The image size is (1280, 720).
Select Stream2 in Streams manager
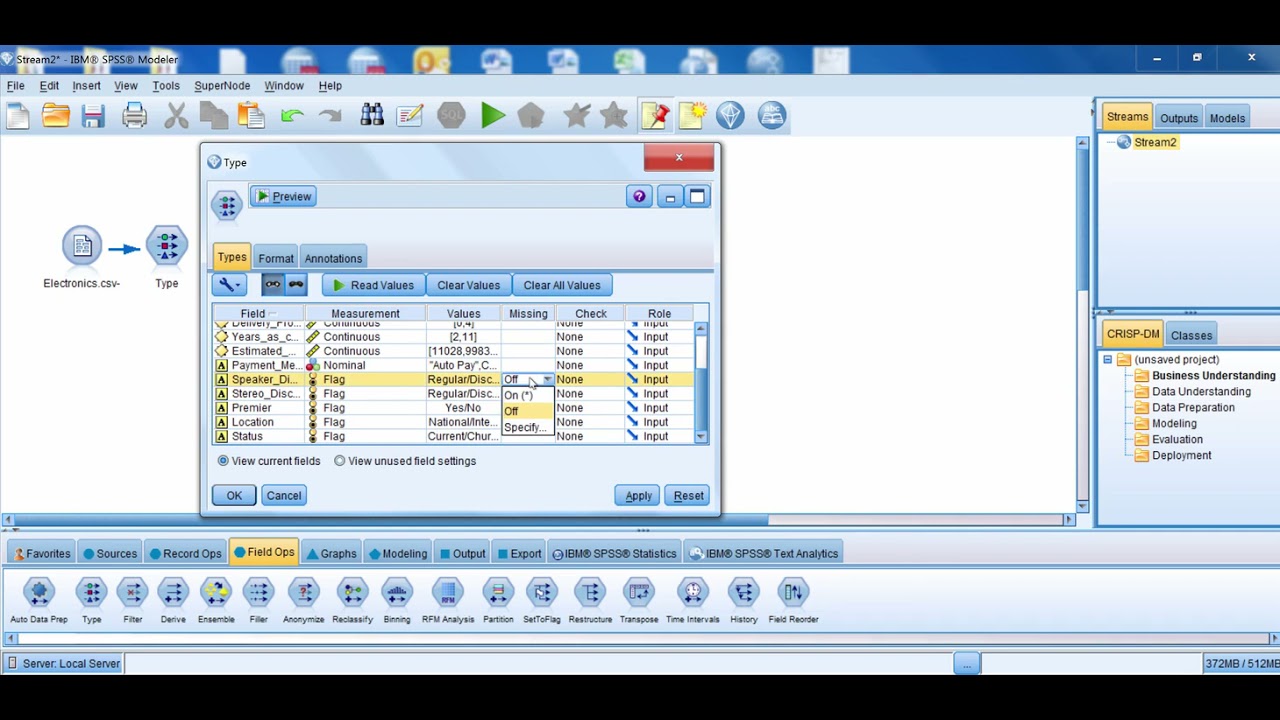(x=1155, y=142)
